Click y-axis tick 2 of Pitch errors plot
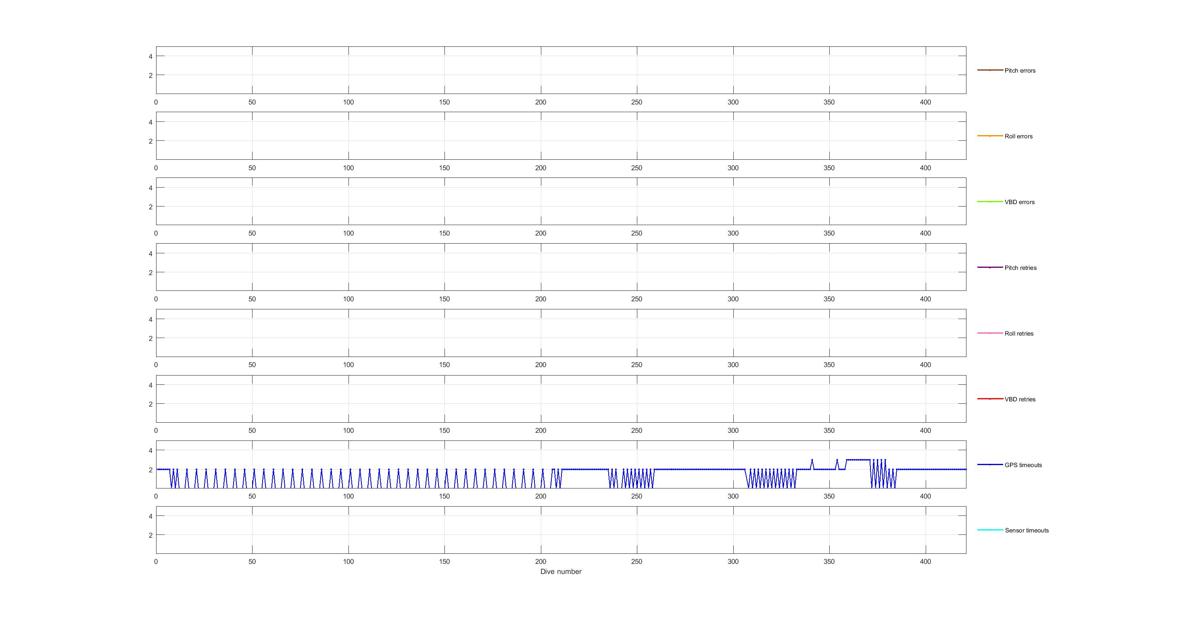 pyautogui.click(x=150, y=75)
